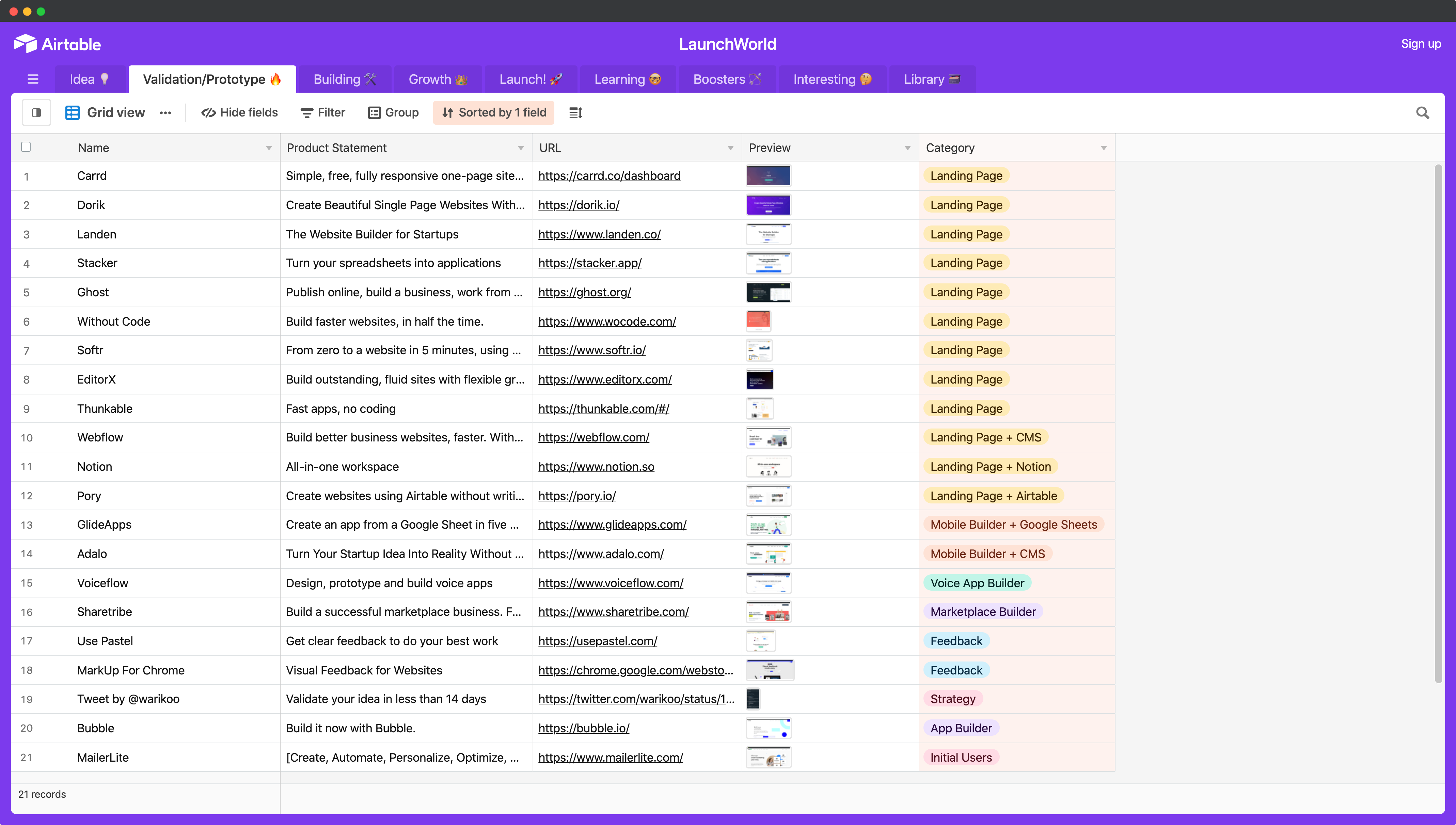
Task: Toggle the views sidebar panel icon
Action: click(36, 113)
